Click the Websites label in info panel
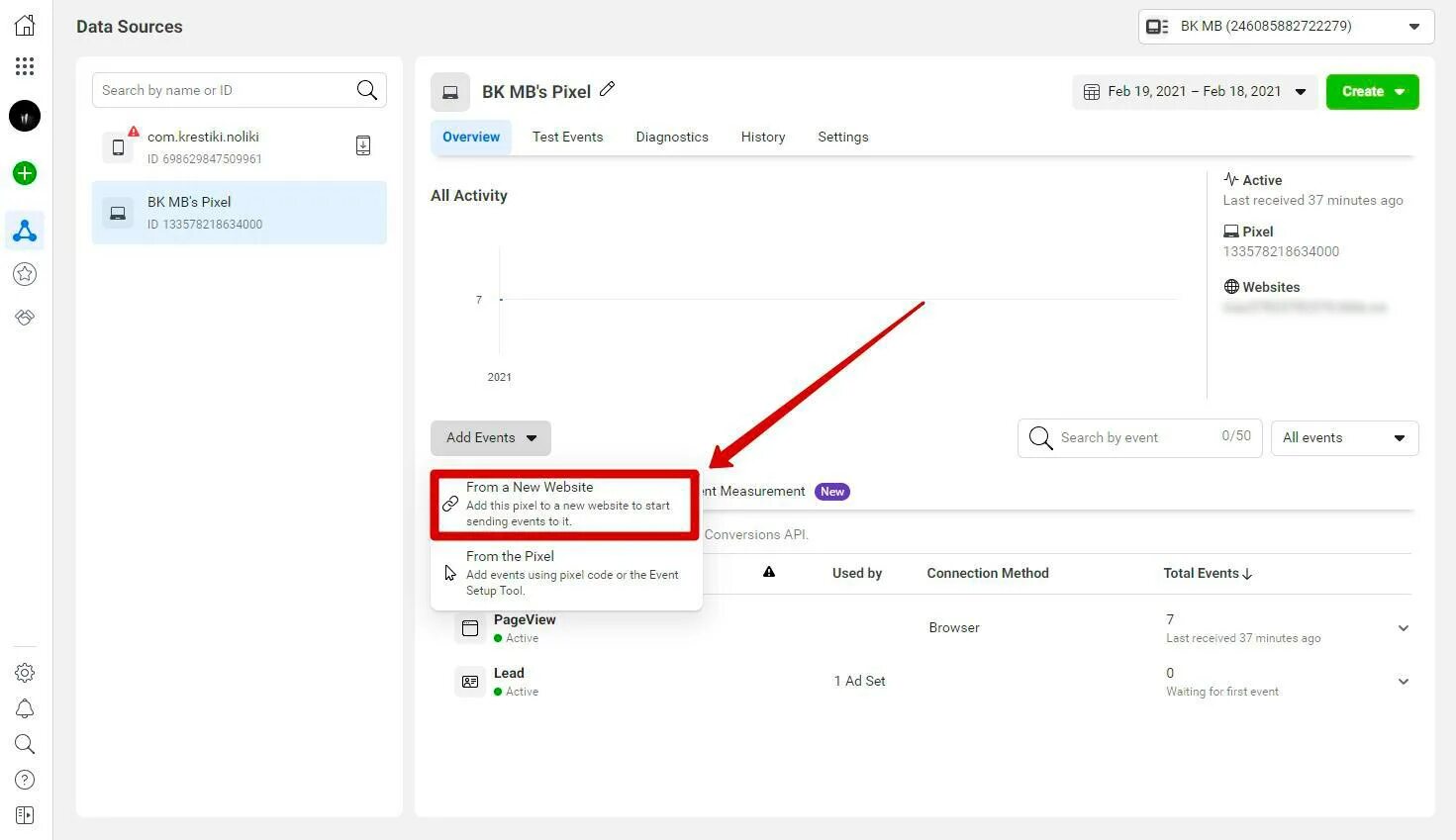1456x840 pixels. tap(1271, 287)
